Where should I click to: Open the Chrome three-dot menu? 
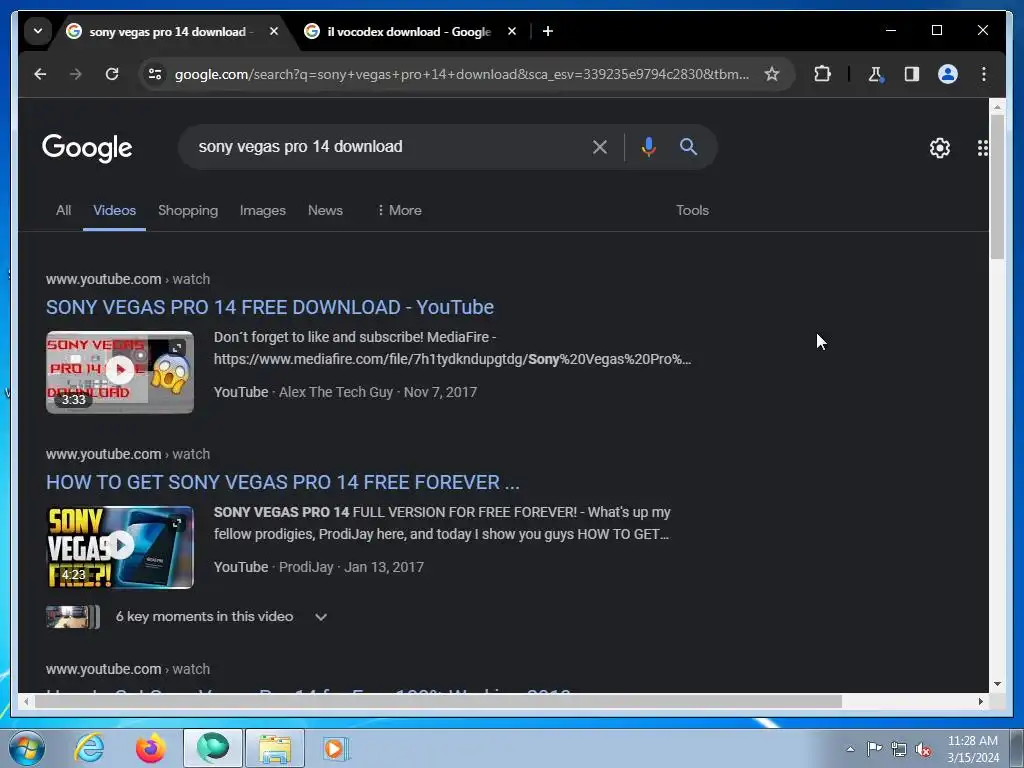(984, 74)
